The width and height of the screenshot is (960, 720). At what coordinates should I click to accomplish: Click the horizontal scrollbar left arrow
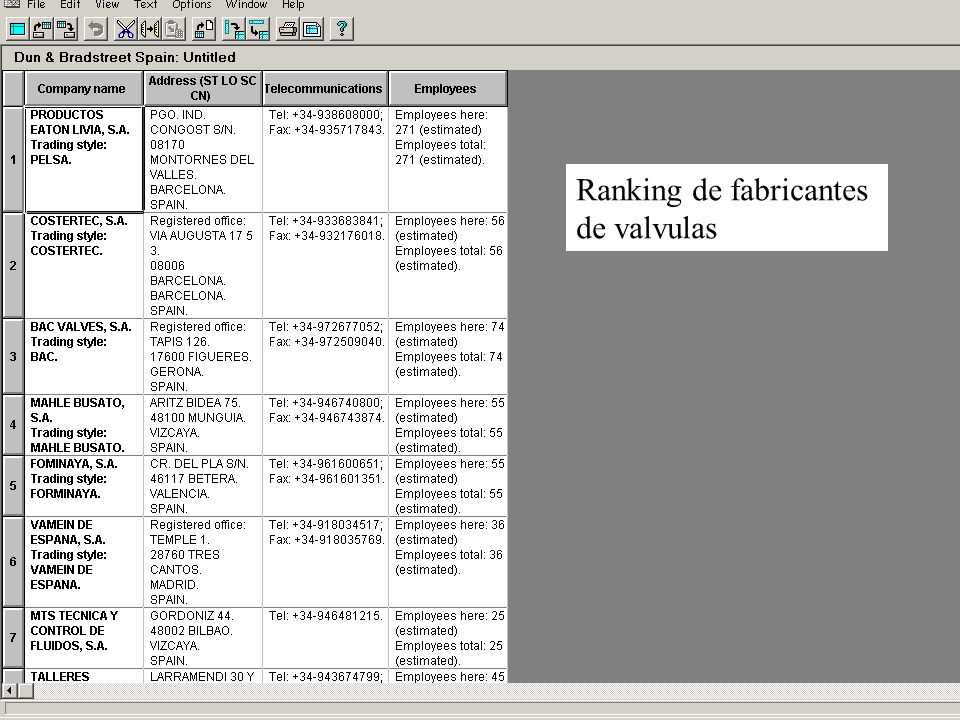point(9,691)
